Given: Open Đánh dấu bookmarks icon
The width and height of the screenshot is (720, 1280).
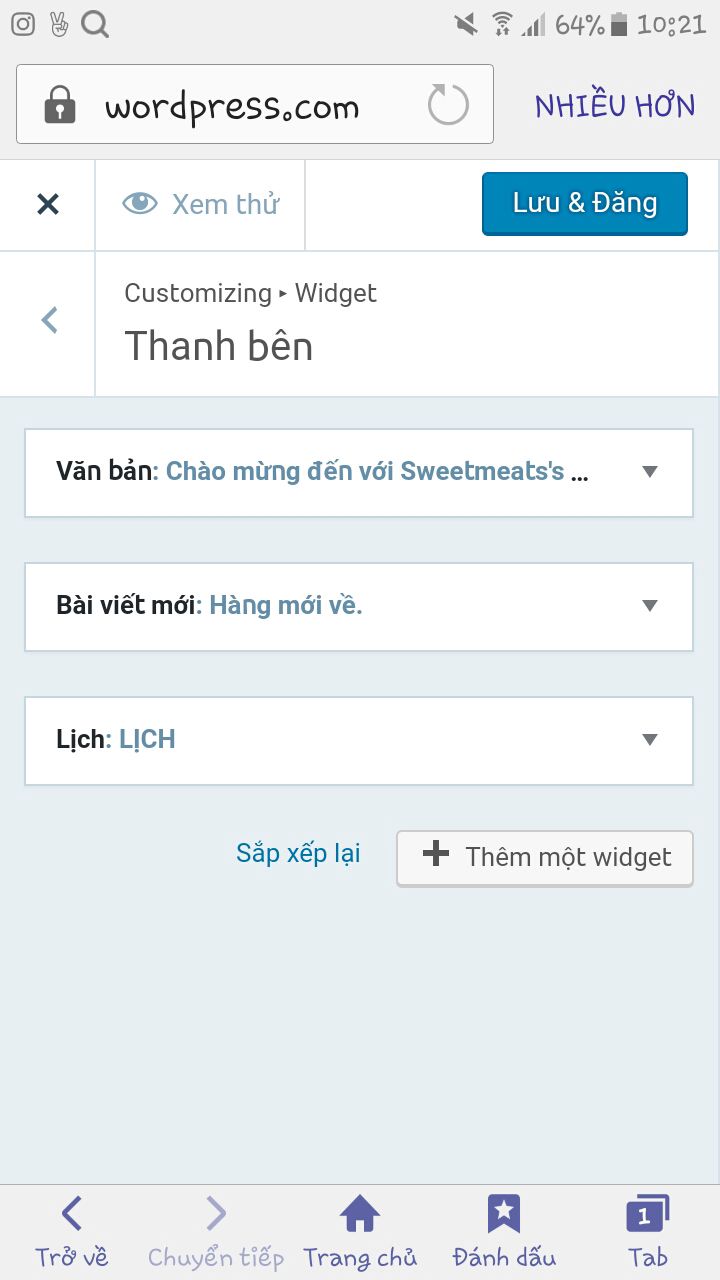Looking at the screenshot, I should click(x=504, y=1214).
